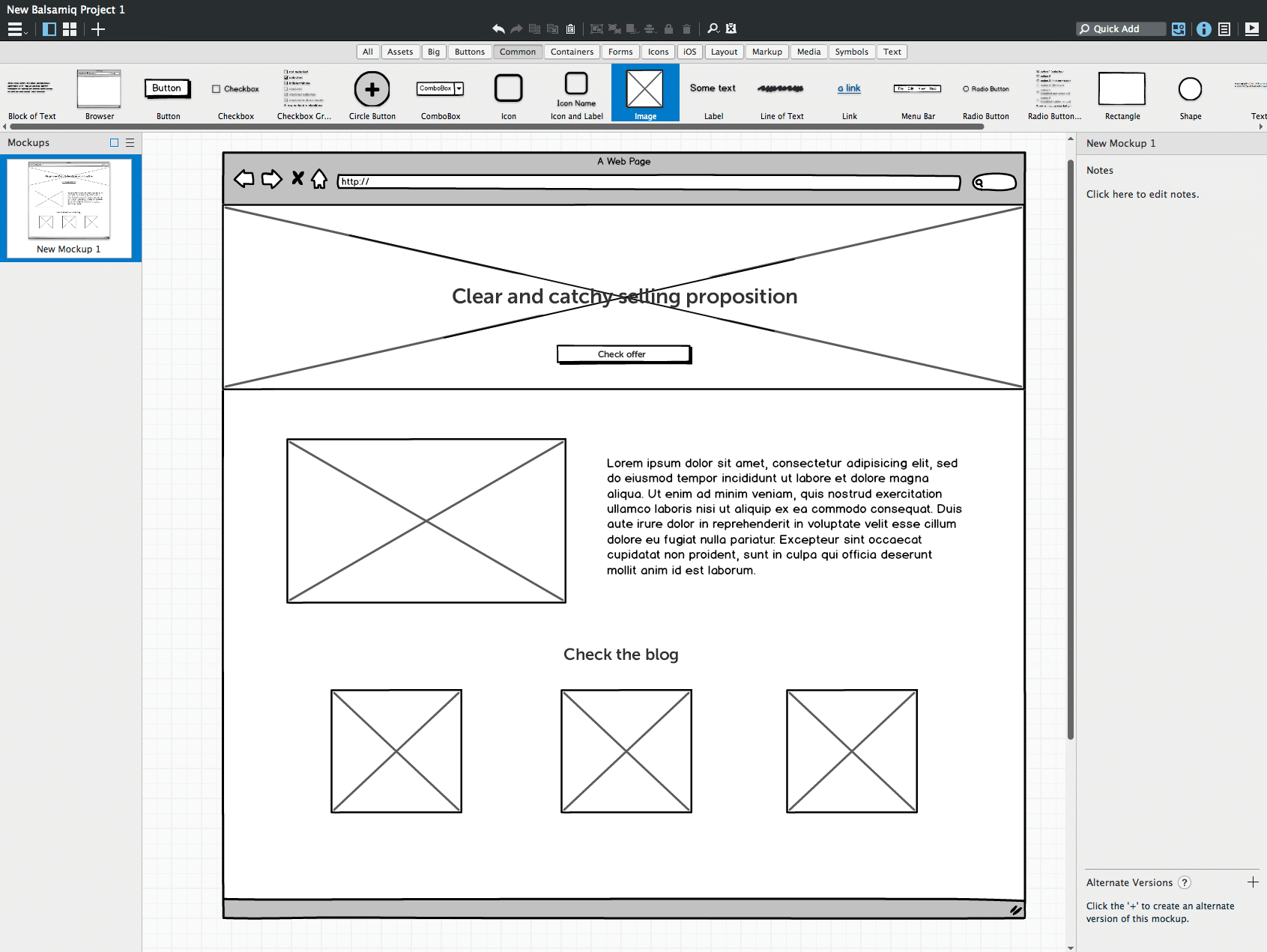Open the Markup category tab
The image size is (1267, 952).
click(766, 51)
